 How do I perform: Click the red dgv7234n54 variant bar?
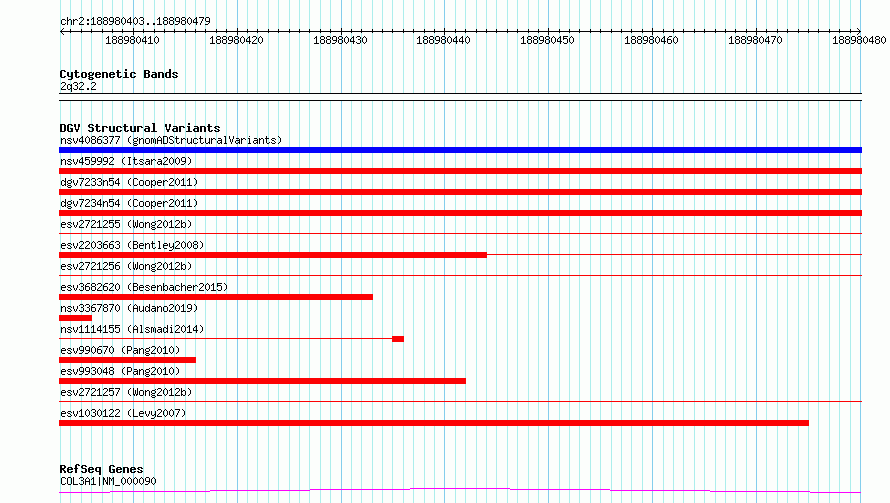coord(460,213)
